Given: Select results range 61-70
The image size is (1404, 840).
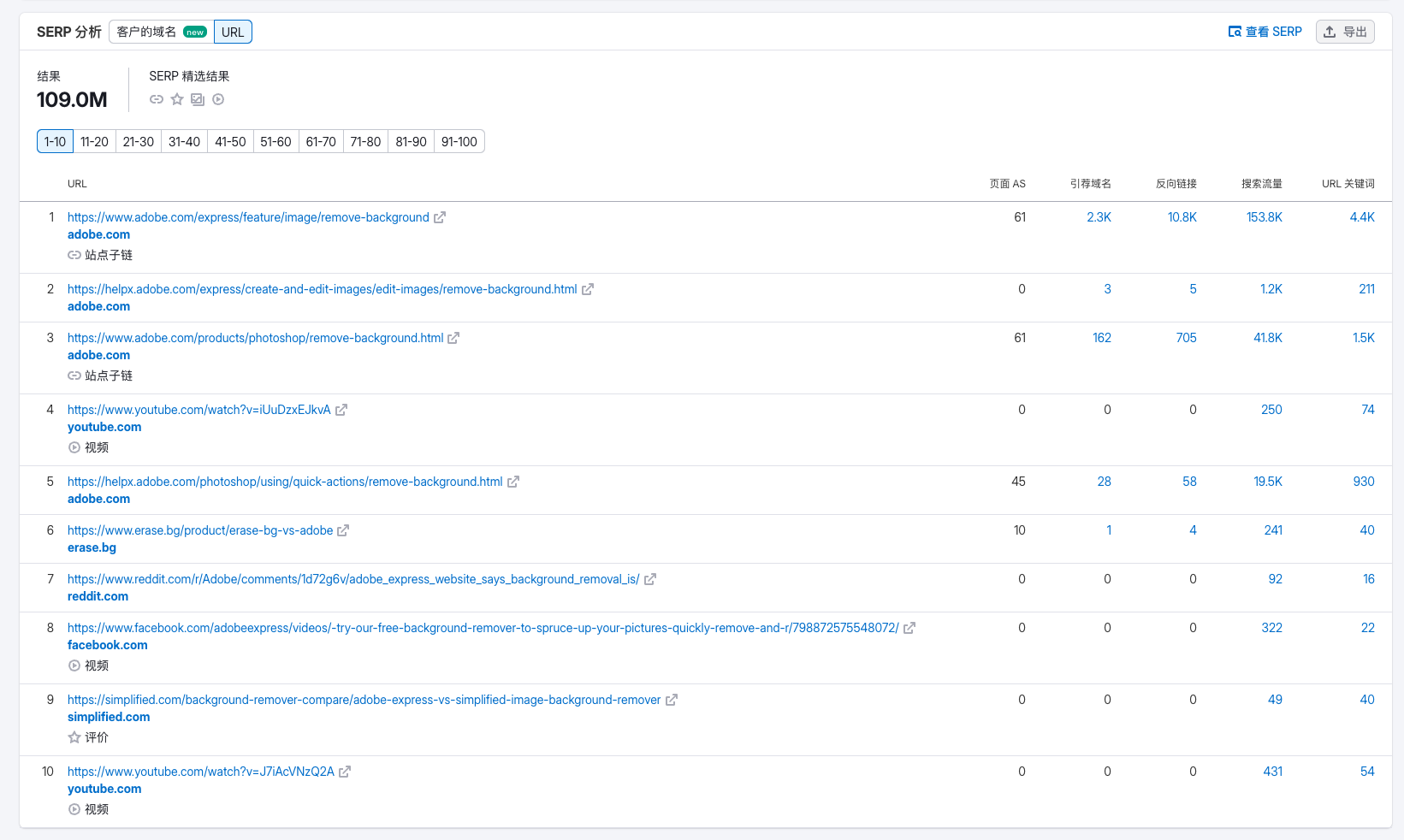Looking at the screenshot, I should [x=321, y=141].
